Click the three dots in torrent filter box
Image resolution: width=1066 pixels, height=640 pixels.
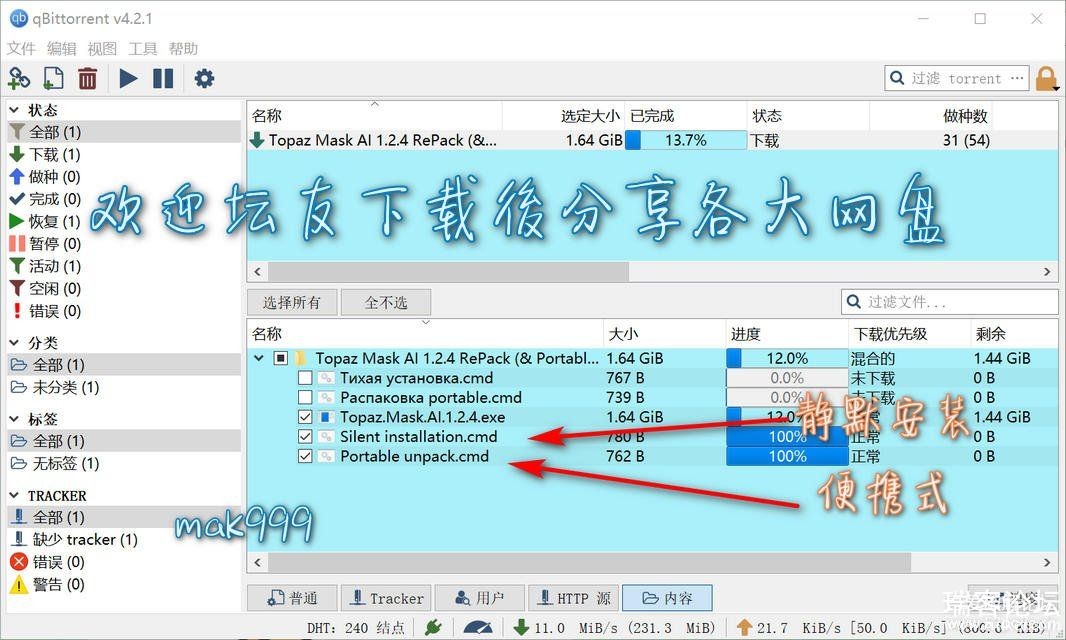tap(1016, 78)
